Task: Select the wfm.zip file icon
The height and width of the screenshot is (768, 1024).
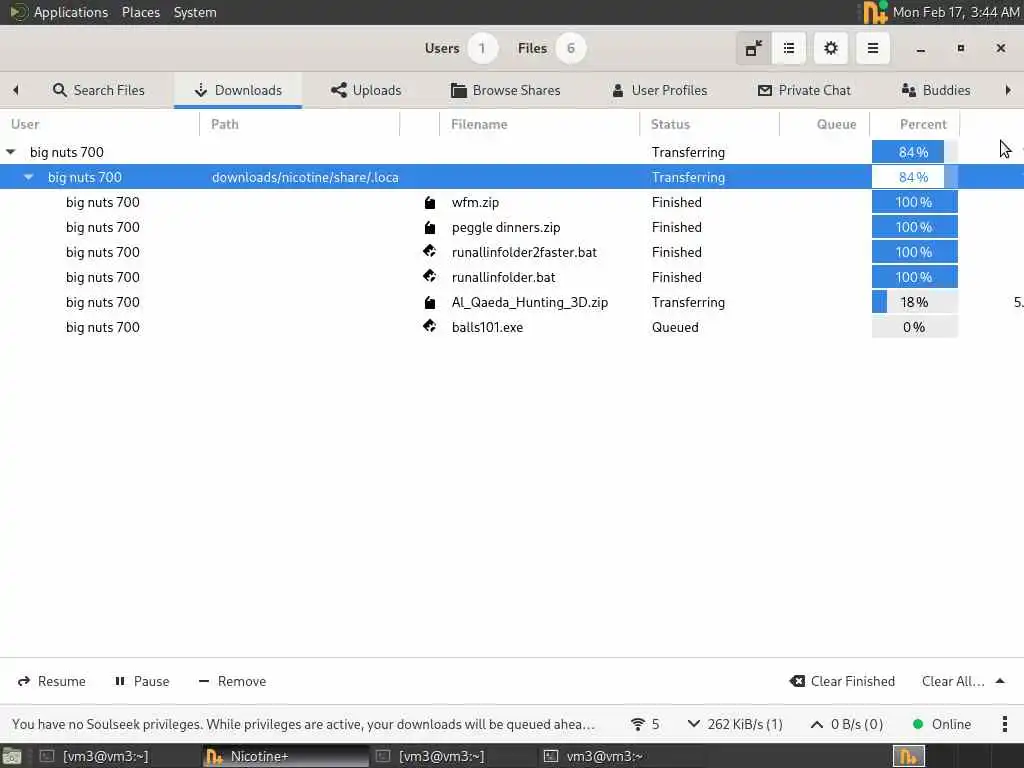Action: point(430,202)
